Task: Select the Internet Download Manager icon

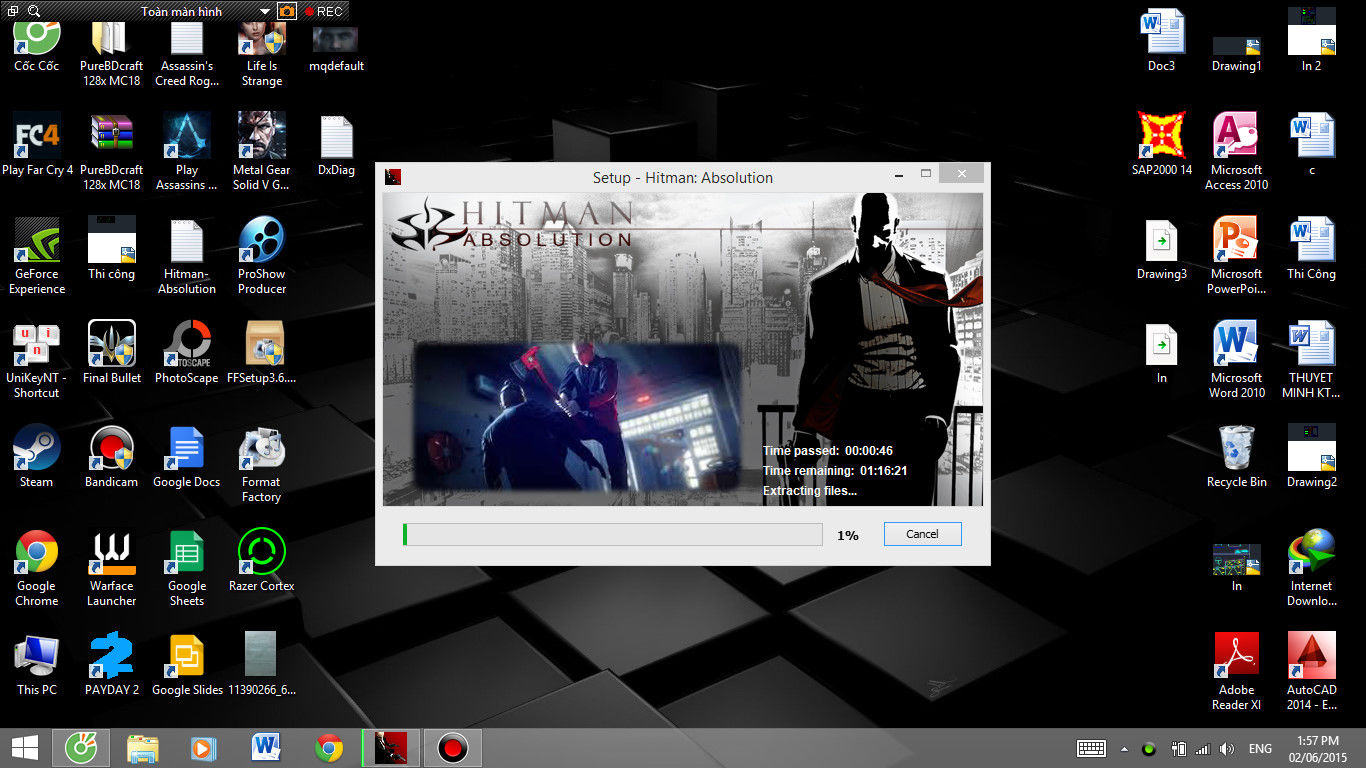Action: (1311, 553)
